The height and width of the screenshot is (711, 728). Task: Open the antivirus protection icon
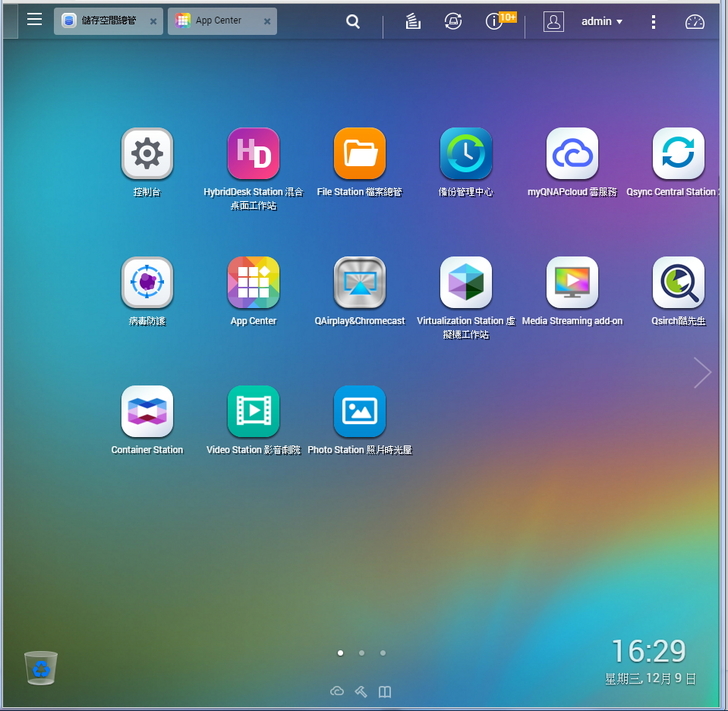(147, 282)
